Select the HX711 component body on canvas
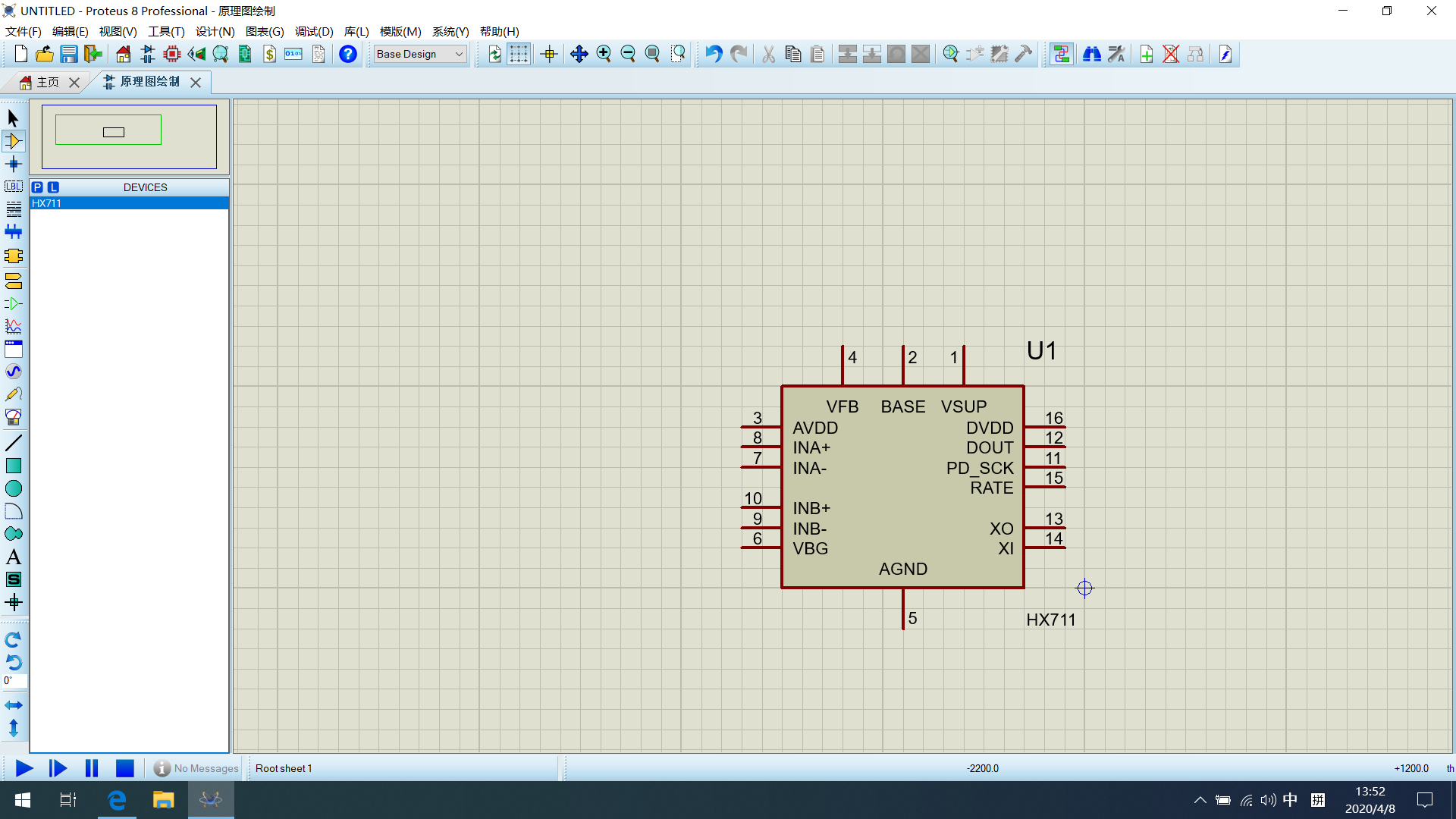Screen dimensions: 1456x819 click(x=902, y=487)
